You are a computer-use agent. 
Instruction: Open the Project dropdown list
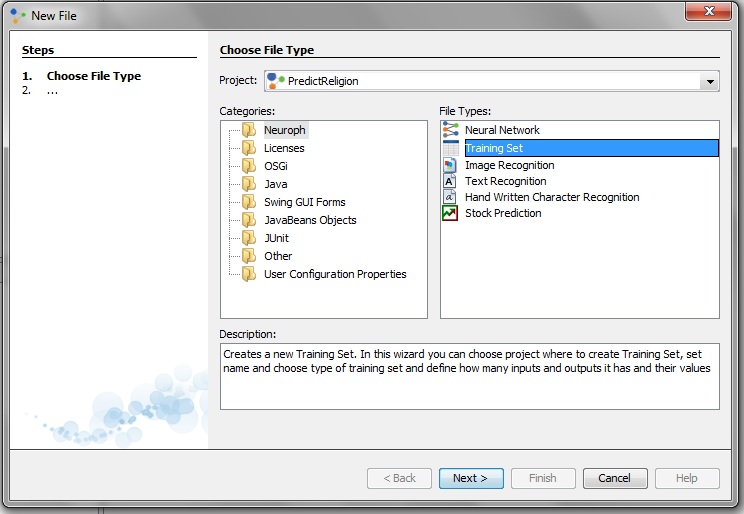tap(710, 82)
